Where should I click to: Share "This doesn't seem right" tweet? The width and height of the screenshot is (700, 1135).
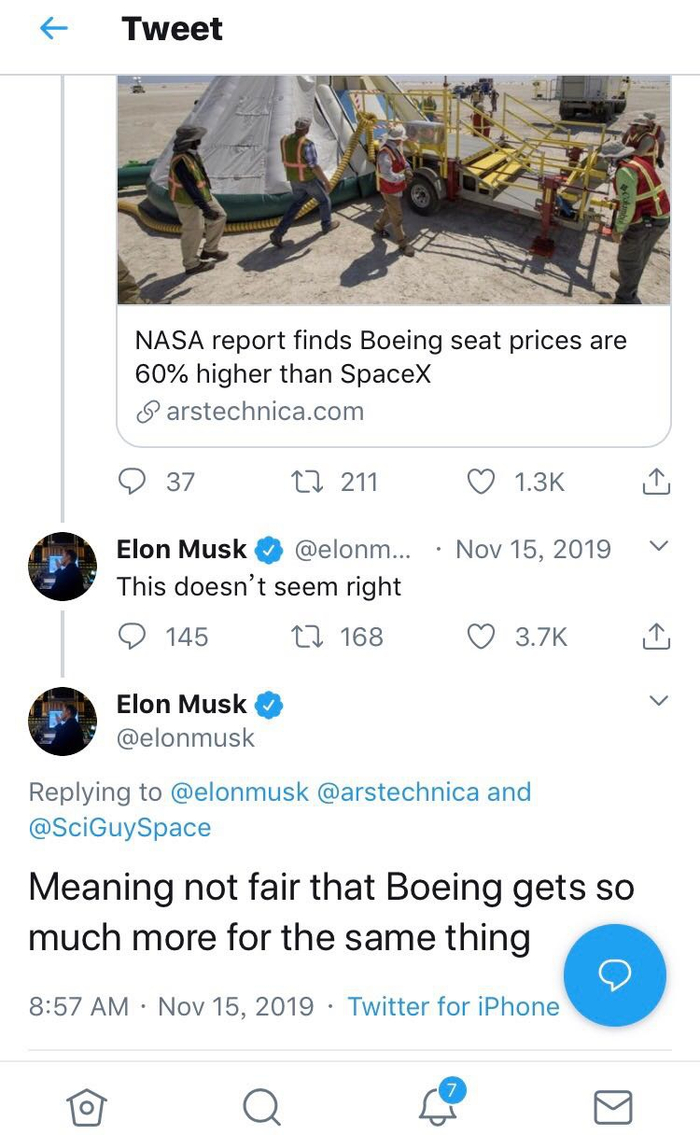tap(654, 637)
